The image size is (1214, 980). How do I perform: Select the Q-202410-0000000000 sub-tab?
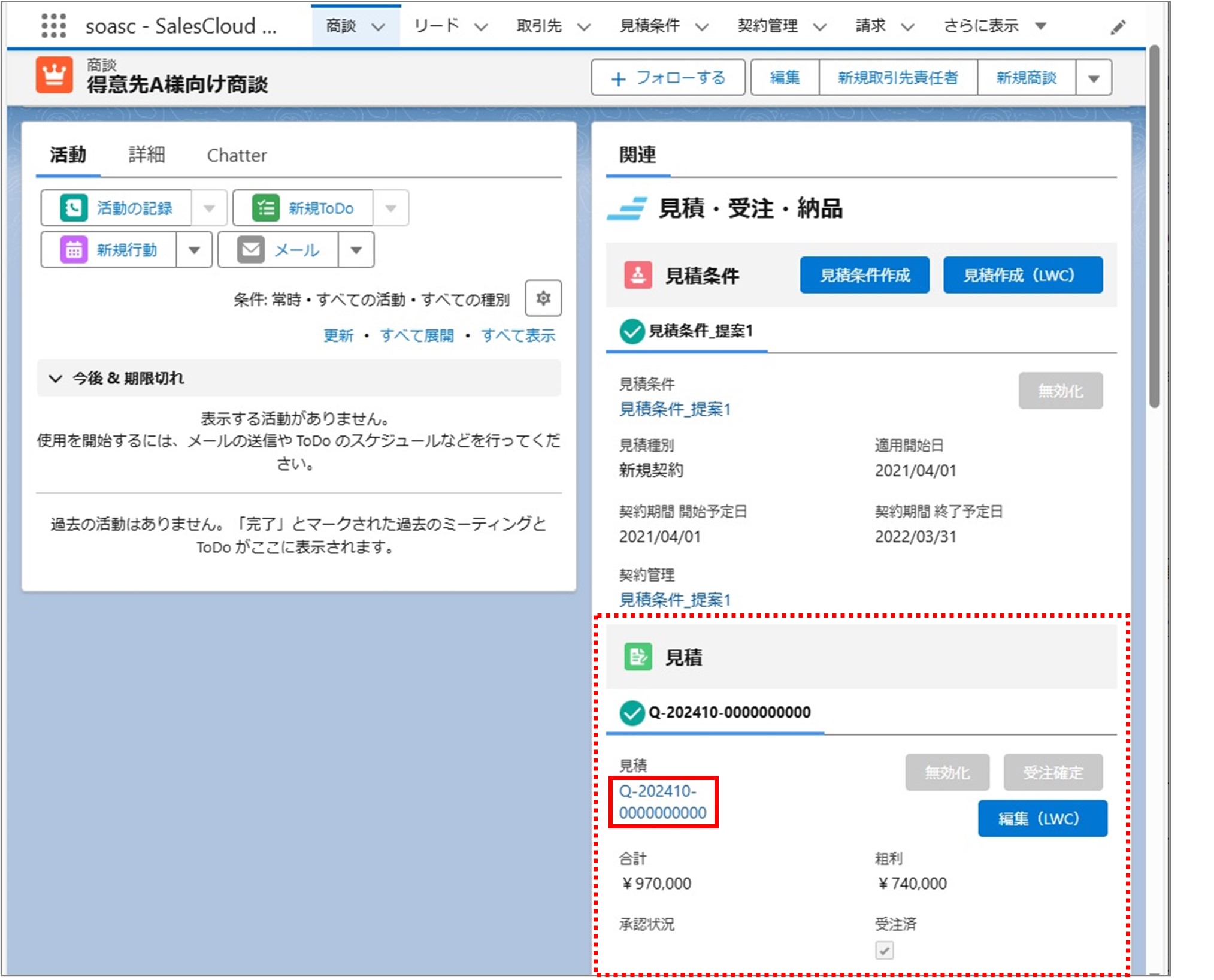click(x=715, y=713)
